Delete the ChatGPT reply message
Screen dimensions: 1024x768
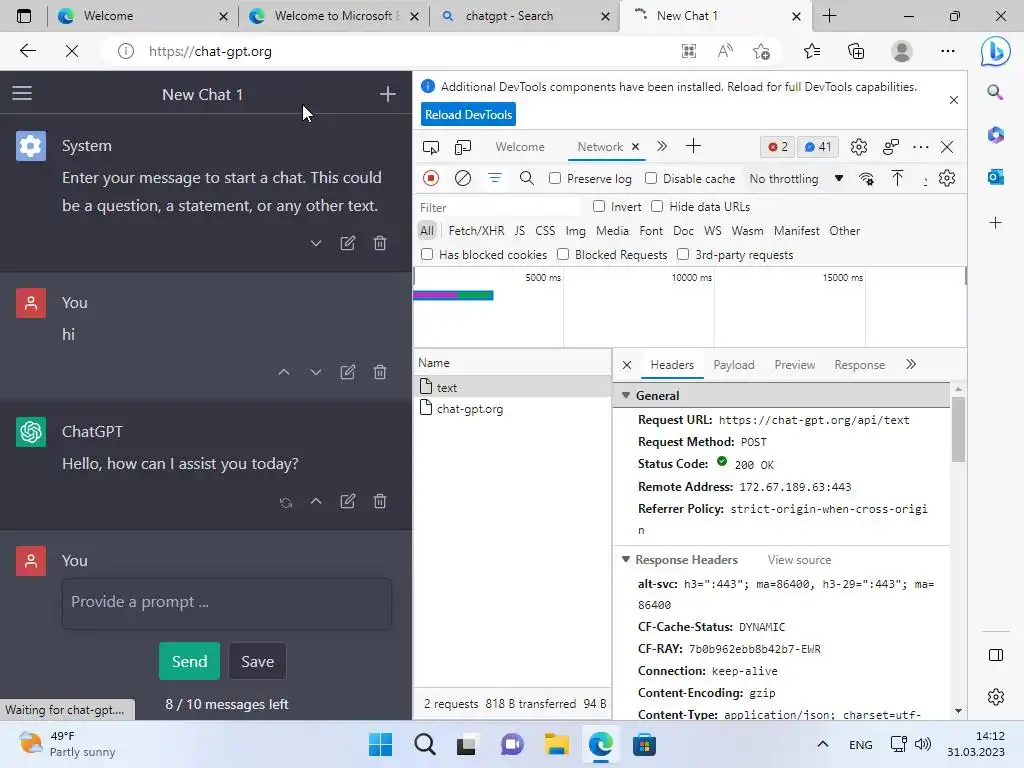coord(379,502)
